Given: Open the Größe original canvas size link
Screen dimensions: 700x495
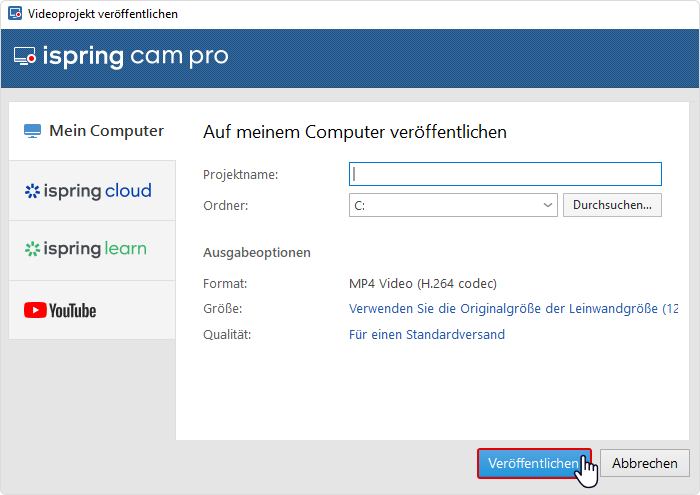Looking at the screenshot, I should pyautogui.click(x=513, y=308).
